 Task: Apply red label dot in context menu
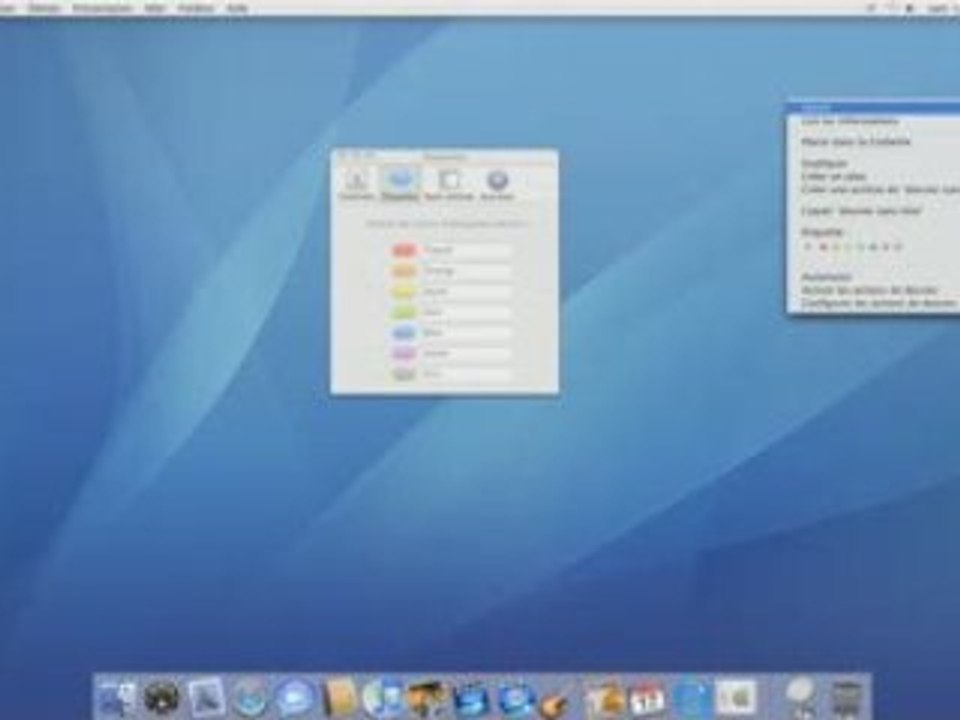823,247
